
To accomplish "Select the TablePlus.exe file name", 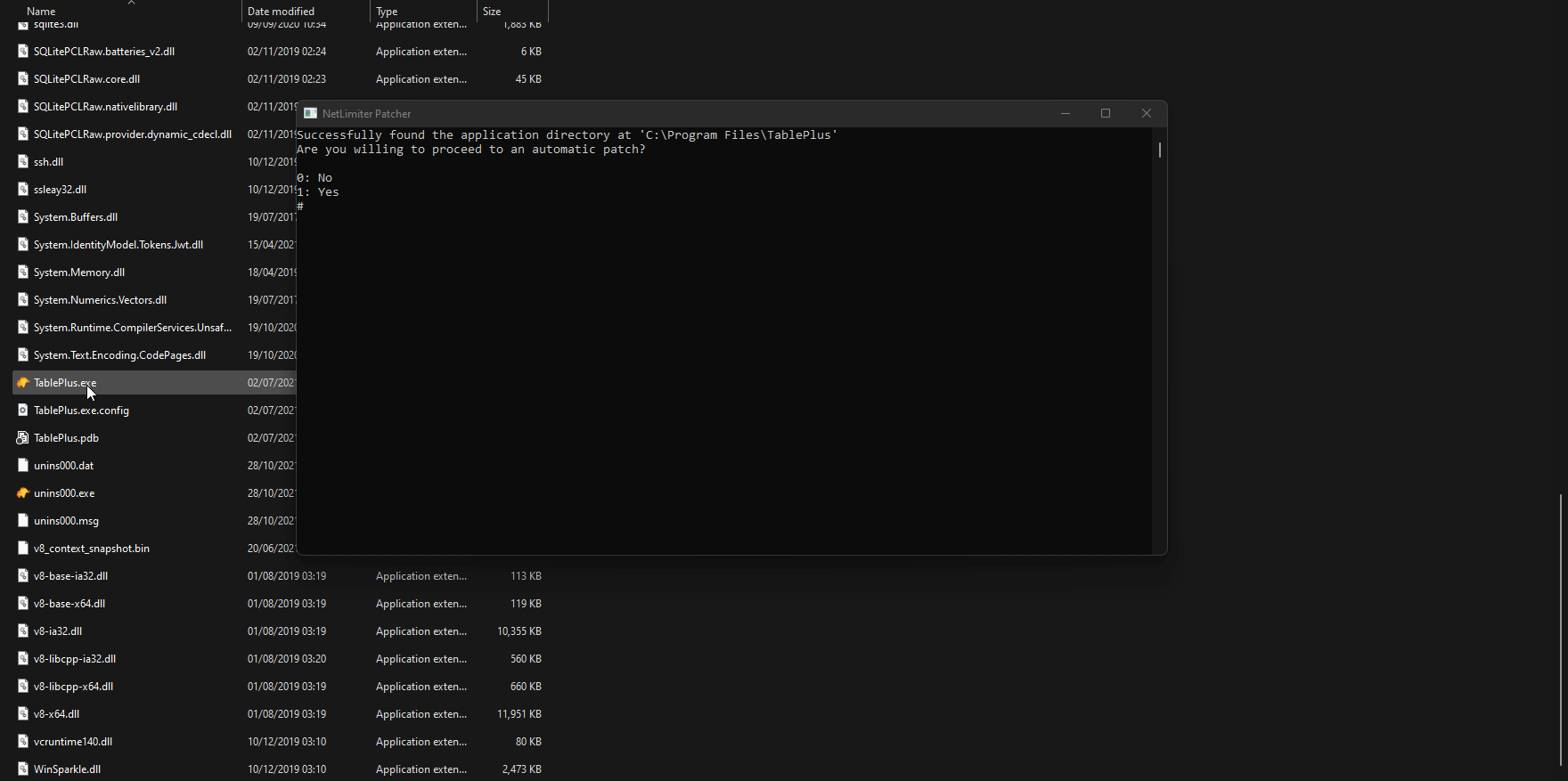I will coord(65,383).
